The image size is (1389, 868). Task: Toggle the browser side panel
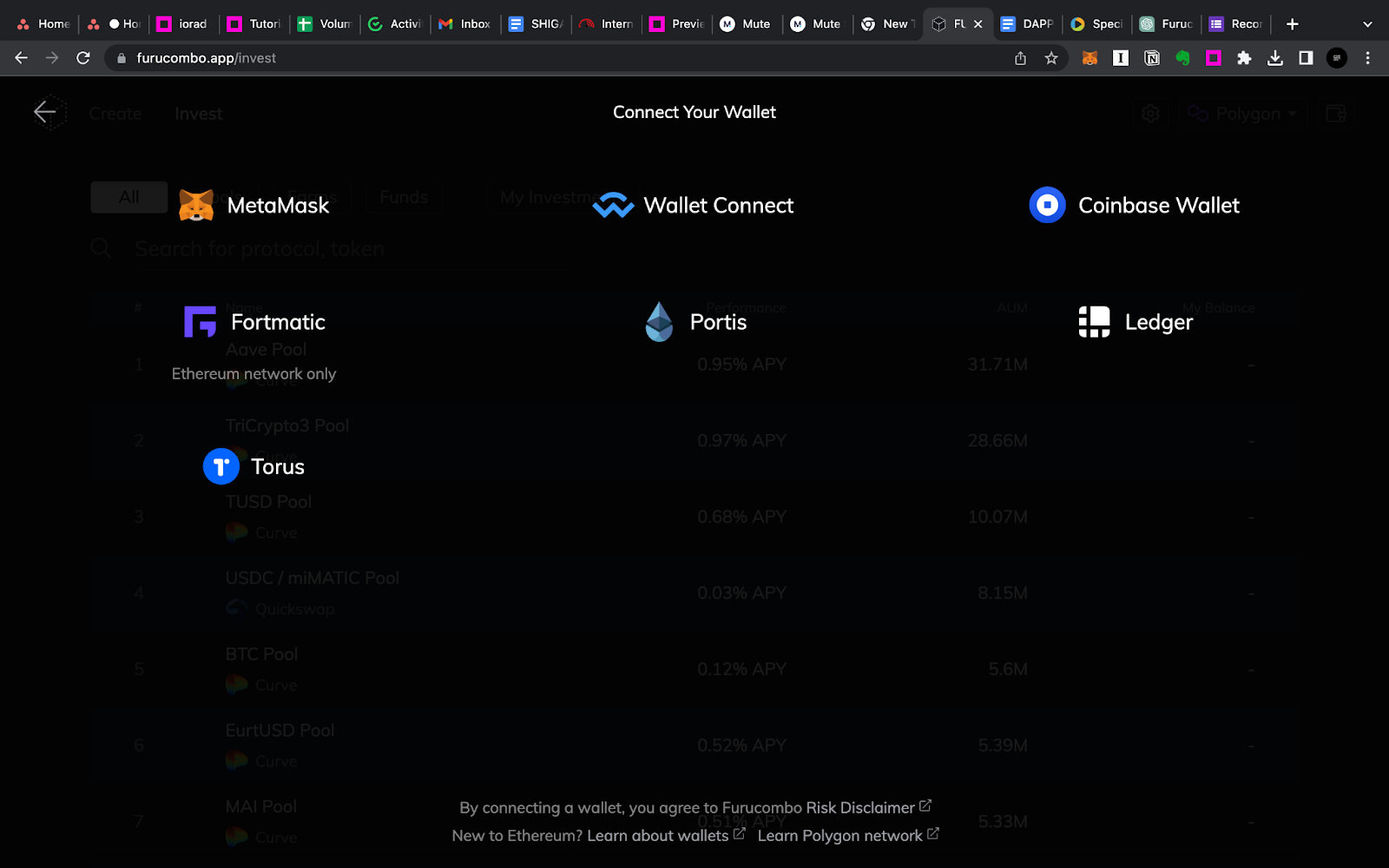[x=1306, y=58]
